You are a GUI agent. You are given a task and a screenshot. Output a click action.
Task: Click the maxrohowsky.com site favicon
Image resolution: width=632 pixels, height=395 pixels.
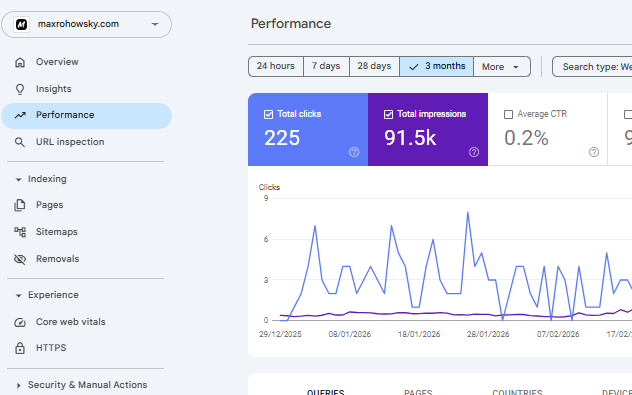tap(21, 25)
